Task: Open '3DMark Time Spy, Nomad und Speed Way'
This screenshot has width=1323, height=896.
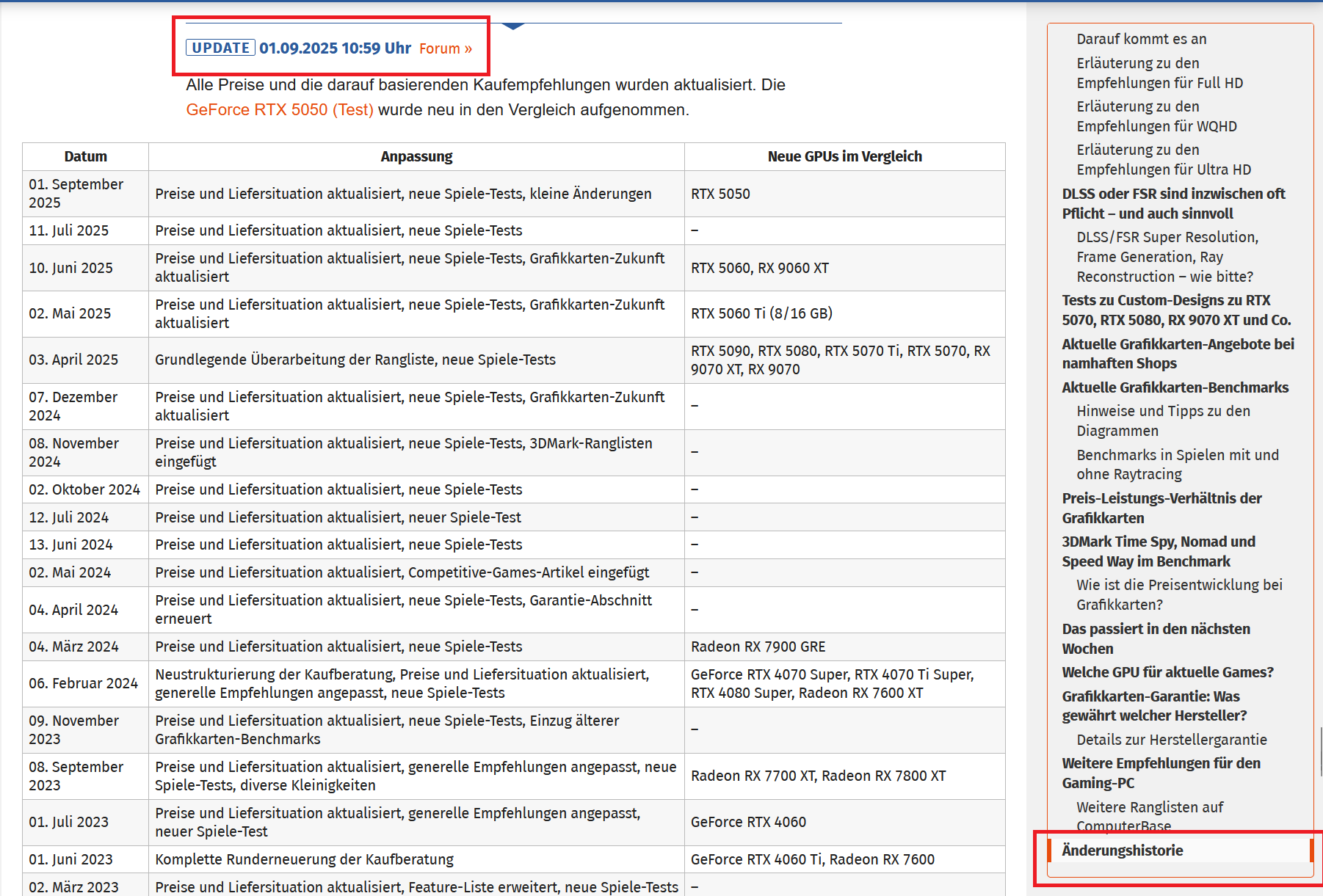Action: 1159,551
